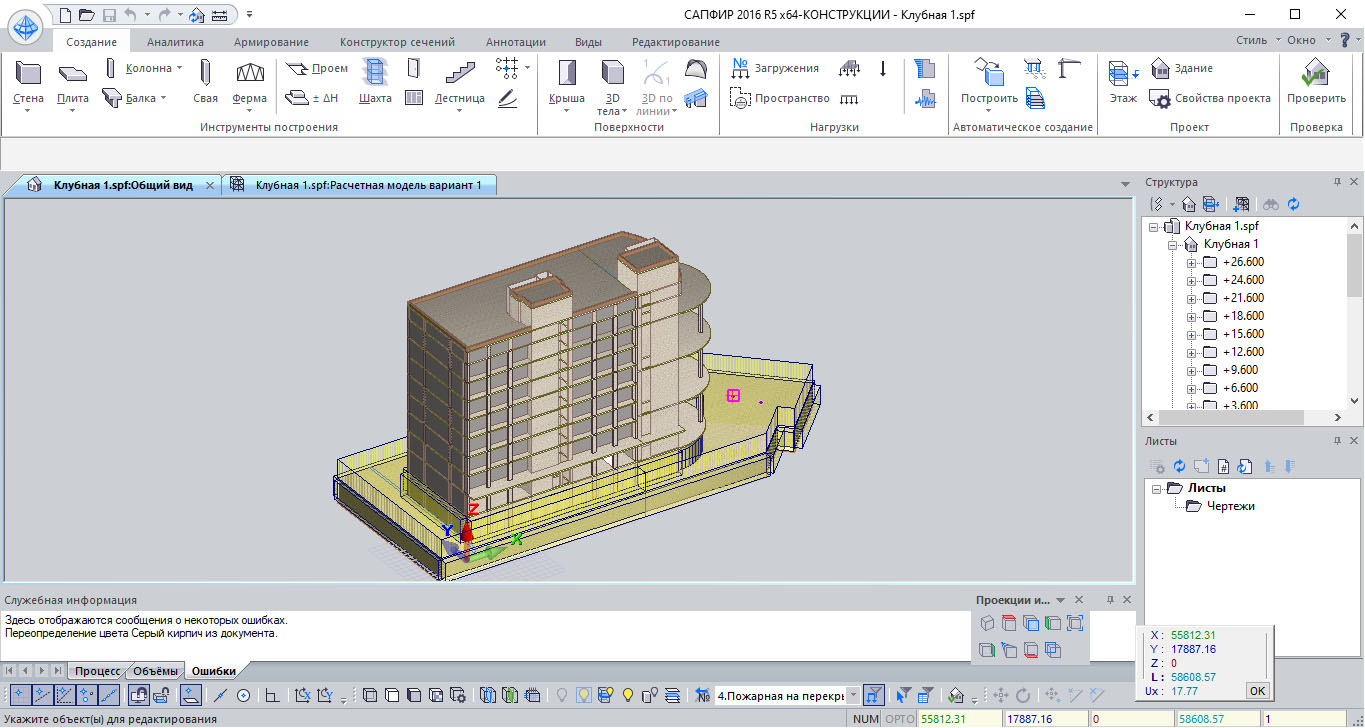
Task: Open the Армирование ribbon tab
Action: [271, 42]
